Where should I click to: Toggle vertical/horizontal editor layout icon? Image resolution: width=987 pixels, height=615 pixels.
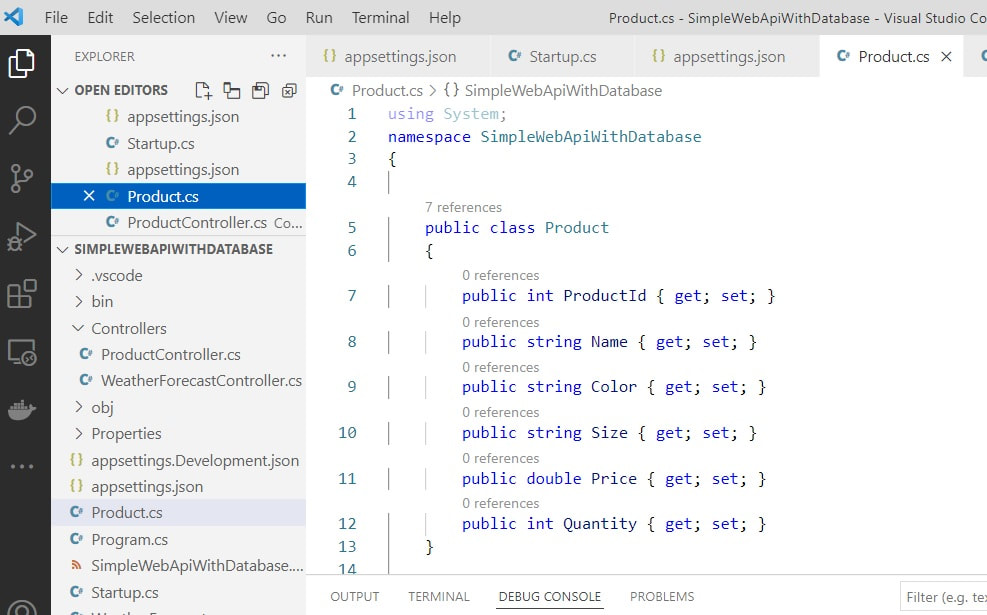[232, 91]
